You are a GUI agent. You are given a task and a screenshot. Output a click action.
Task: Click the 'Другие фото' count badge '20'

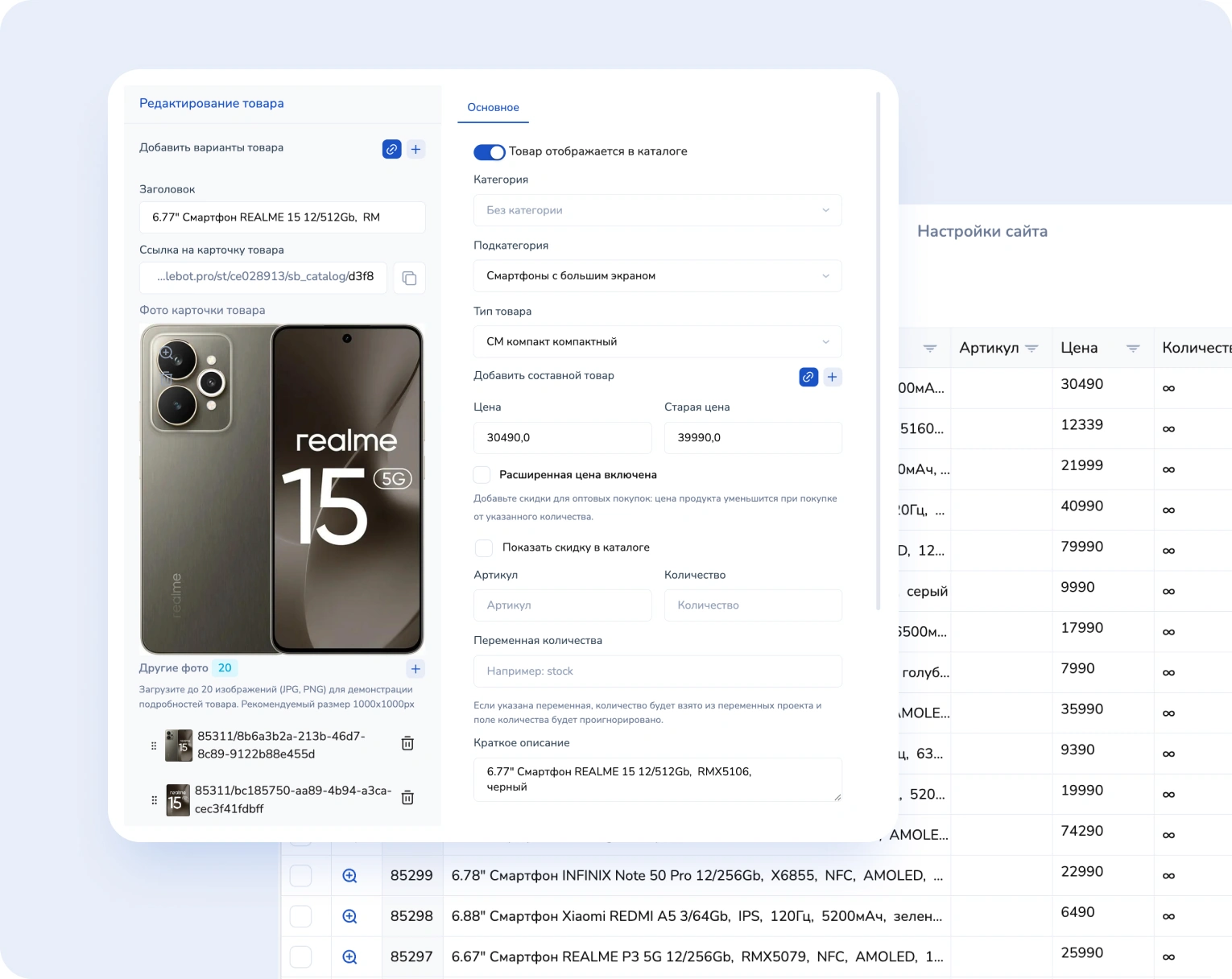coord(225,668)
